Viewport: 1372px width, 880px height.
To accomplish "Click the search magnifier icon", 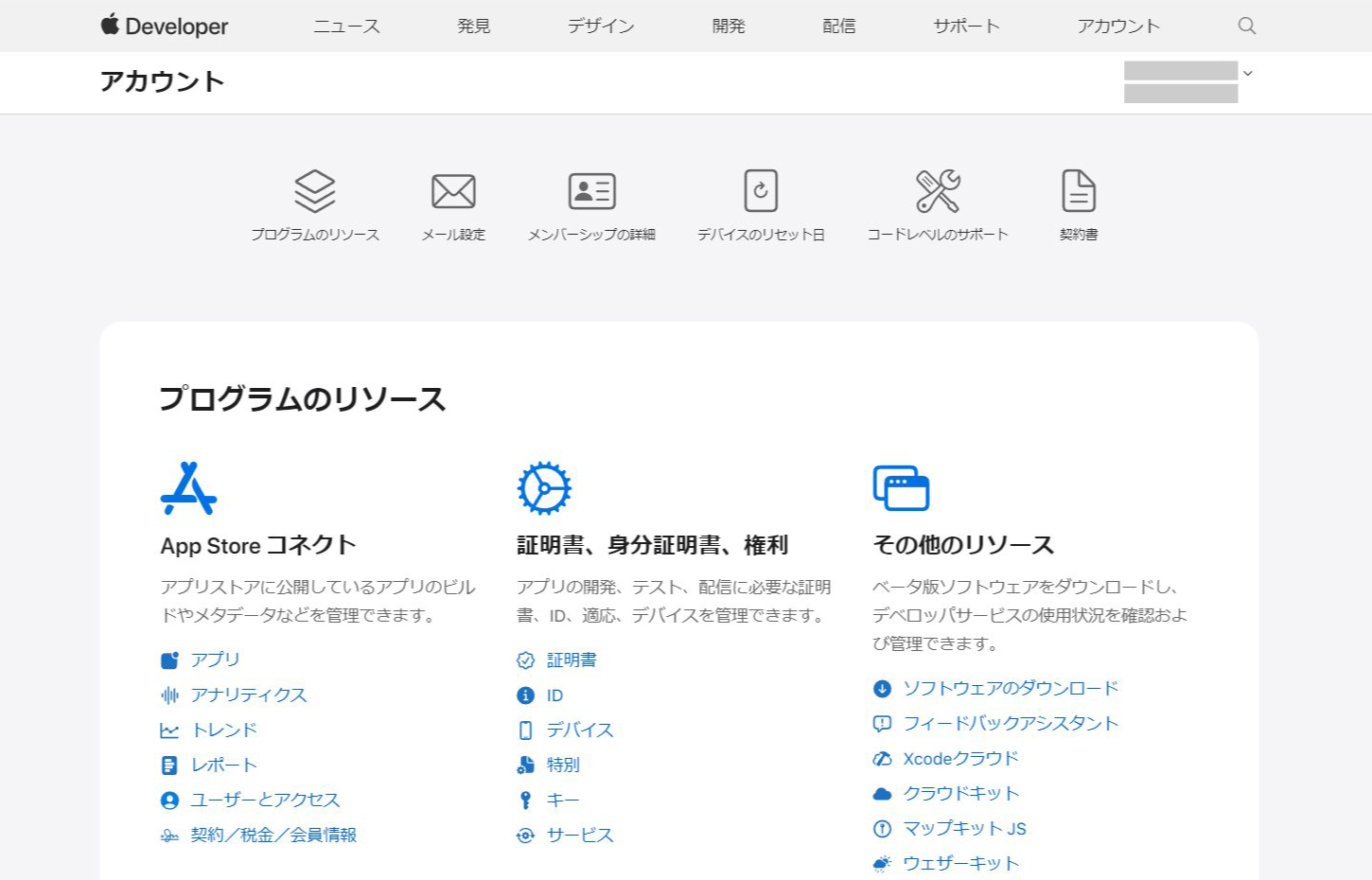I will pyautogui.click(x=1246, y=26).
